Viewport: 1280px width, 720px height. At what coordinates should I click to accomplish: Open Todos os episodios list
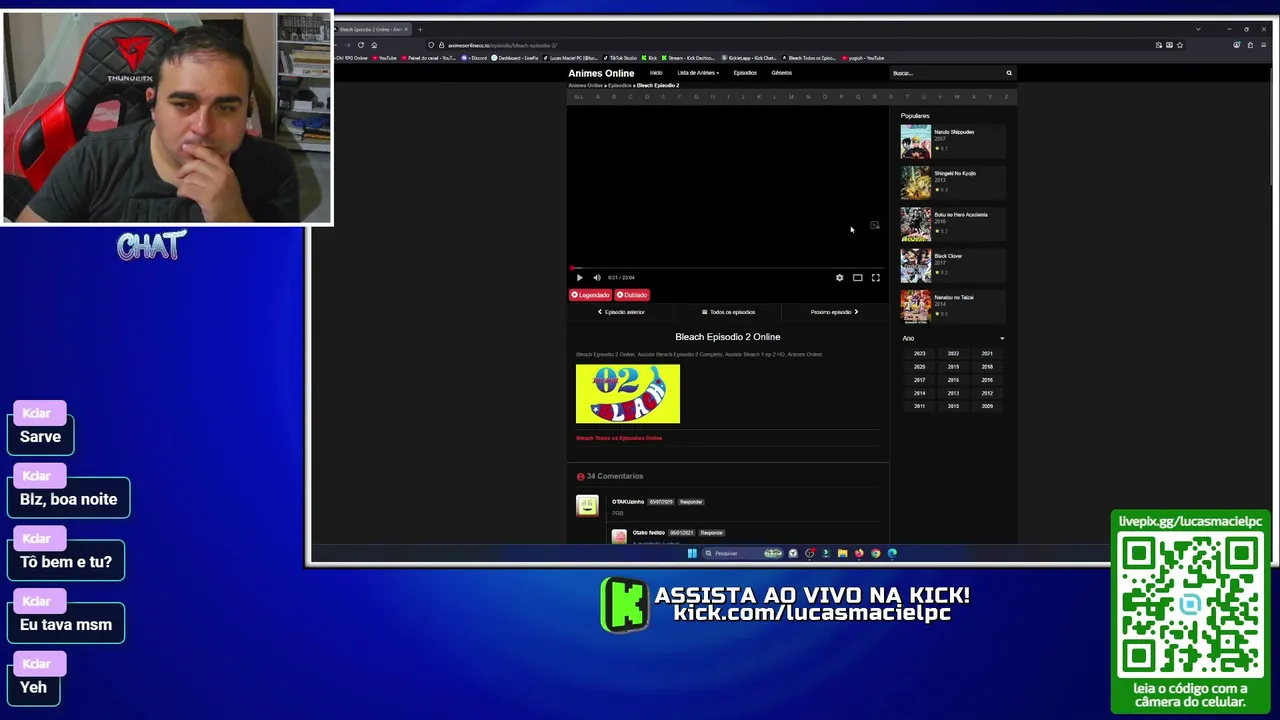tap(728, 312)
